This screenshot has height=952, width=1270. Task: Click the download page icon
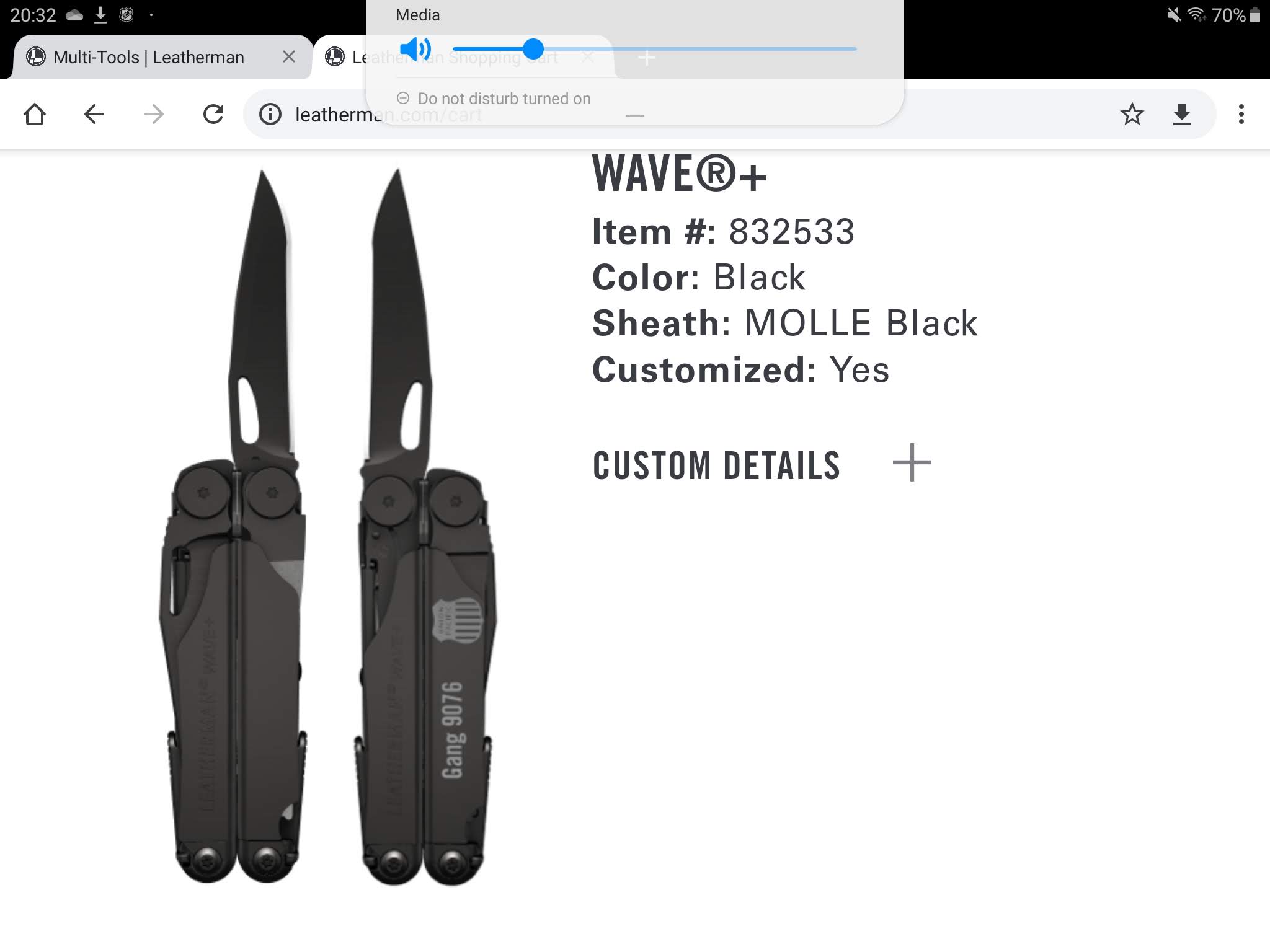coord(1182,114)
